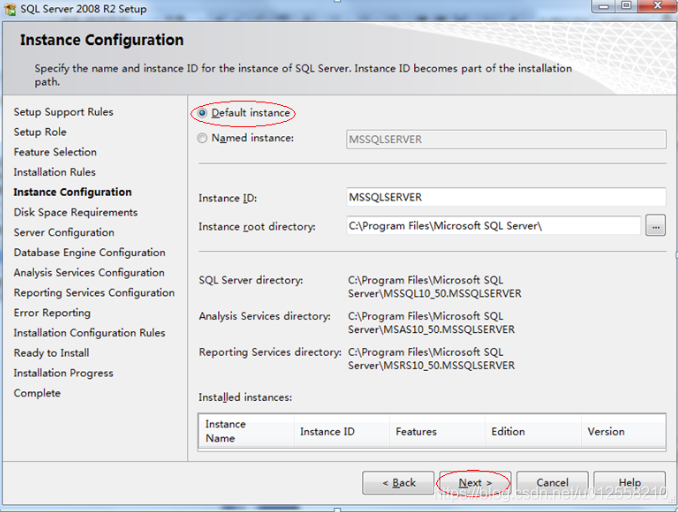Click the Help button
Viewport: 678px width, 512px height.
[x=629, y=483]
